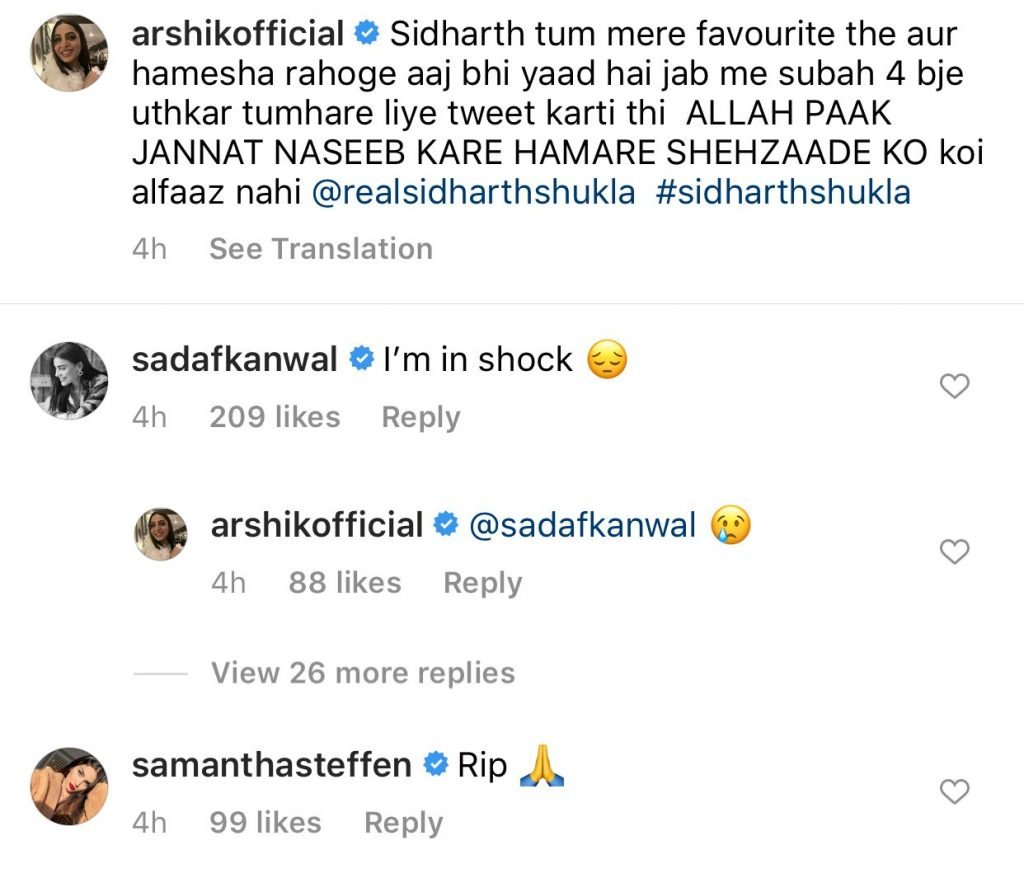Open sadafkanwal's profile avatar
Viewport: 1024px width, 878px height.
[x=68, y=380]
